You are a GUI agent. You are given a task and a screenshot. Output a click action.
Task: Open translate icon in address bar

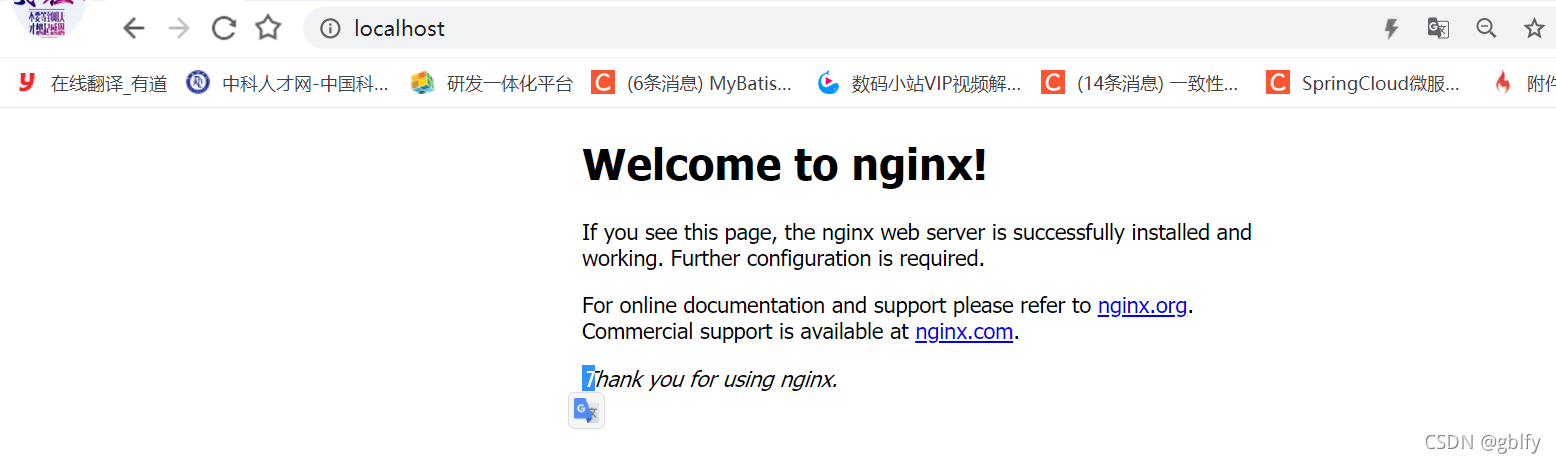click(1438, 29)
